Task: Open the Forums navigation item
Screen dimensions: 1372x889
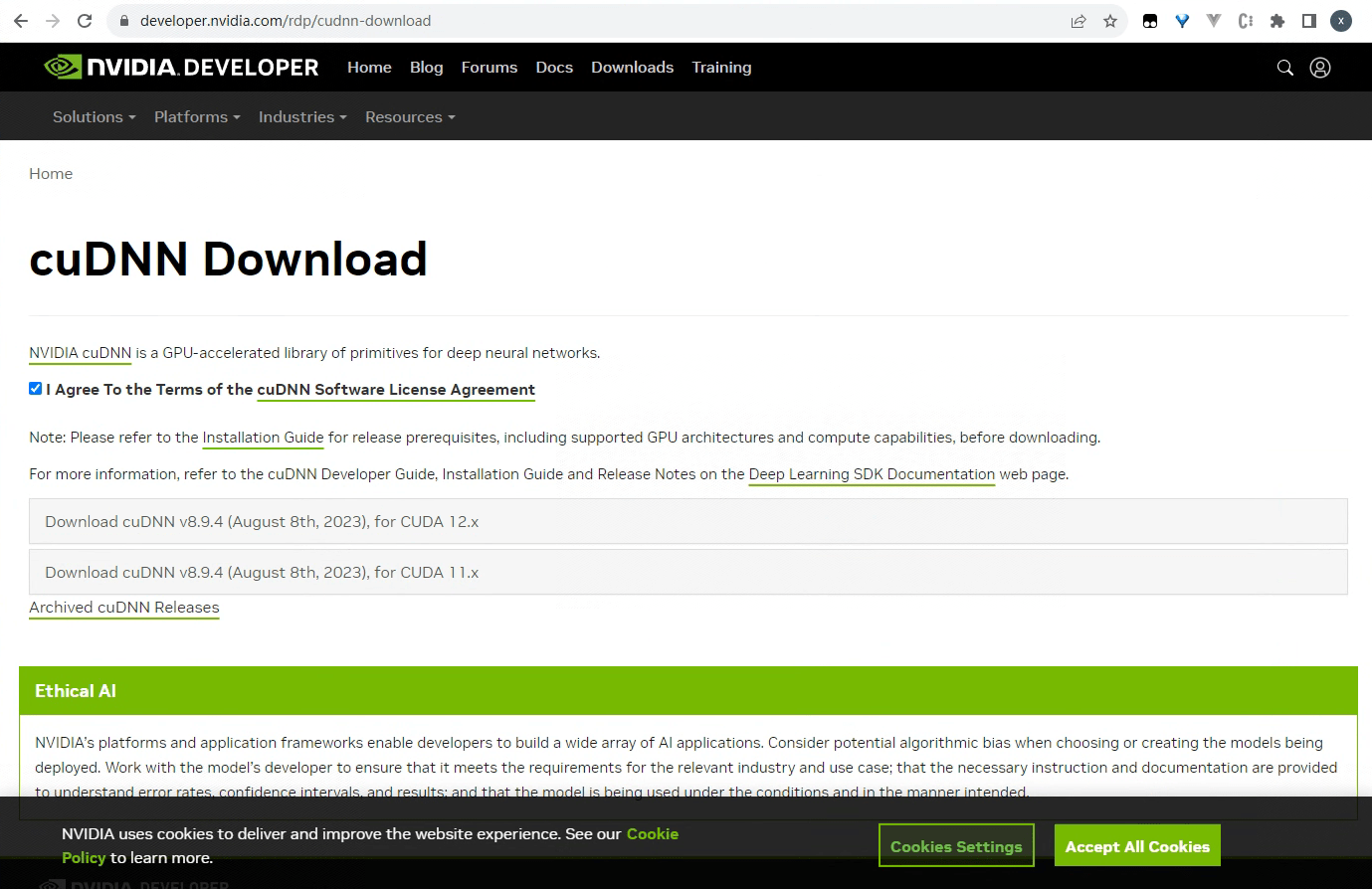Action: coord(490,68)
